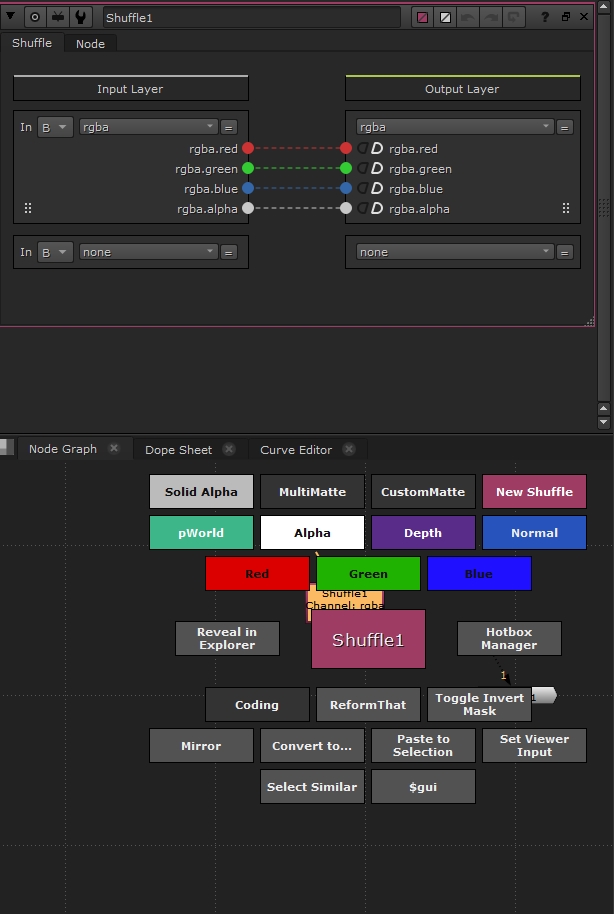The width and height of the screenshot is (614, 914).
Task: Open the help question mark icon
Action: click(545, 17)
